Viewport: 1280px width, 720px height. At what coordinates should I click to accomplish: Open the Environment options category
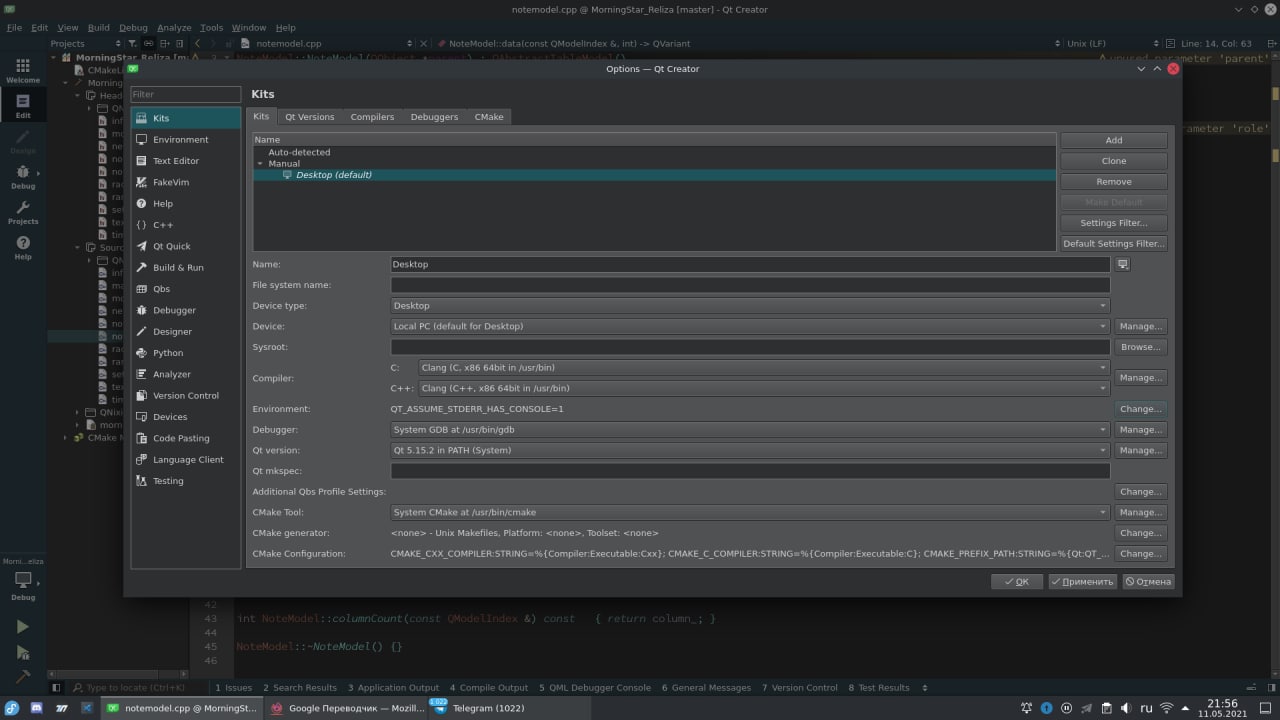click(186, 139)
